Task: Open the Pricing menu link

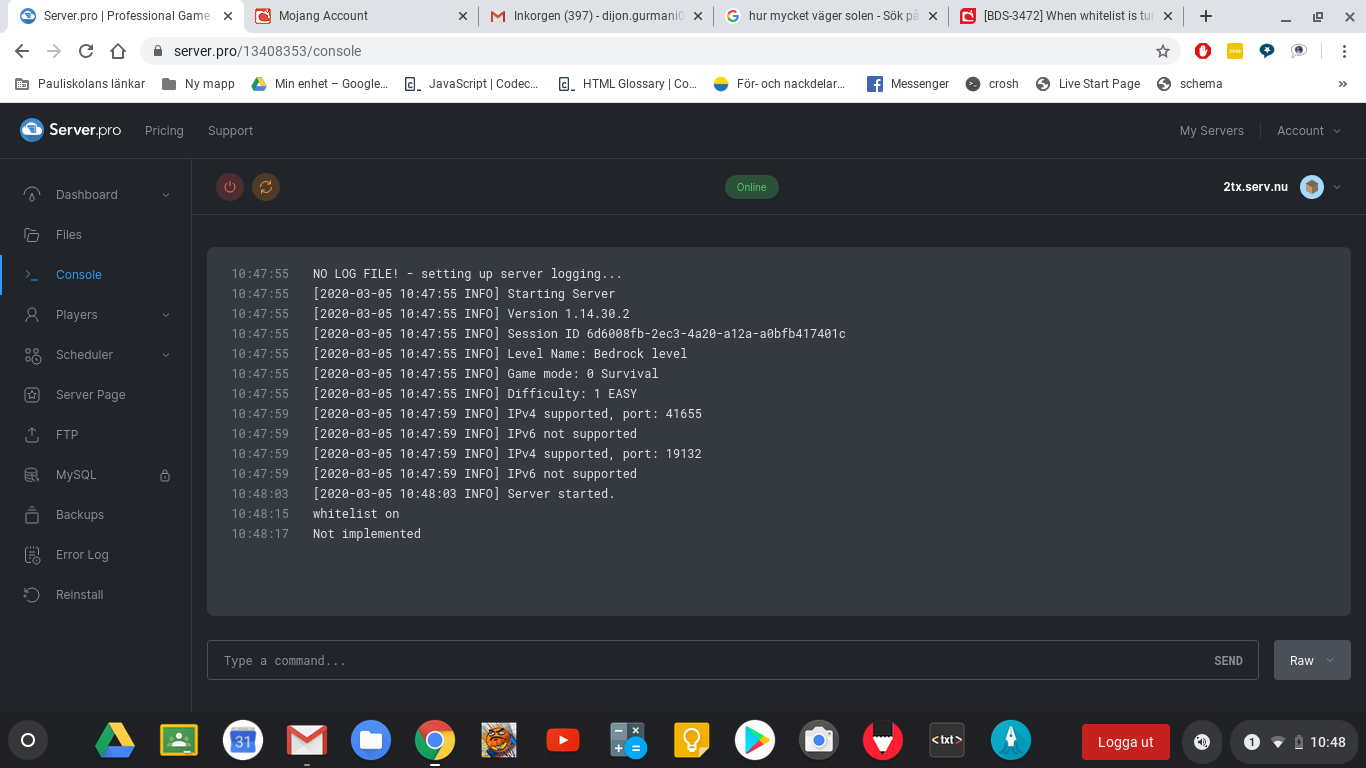Action: pyautogui.click(x=164, y=131)
